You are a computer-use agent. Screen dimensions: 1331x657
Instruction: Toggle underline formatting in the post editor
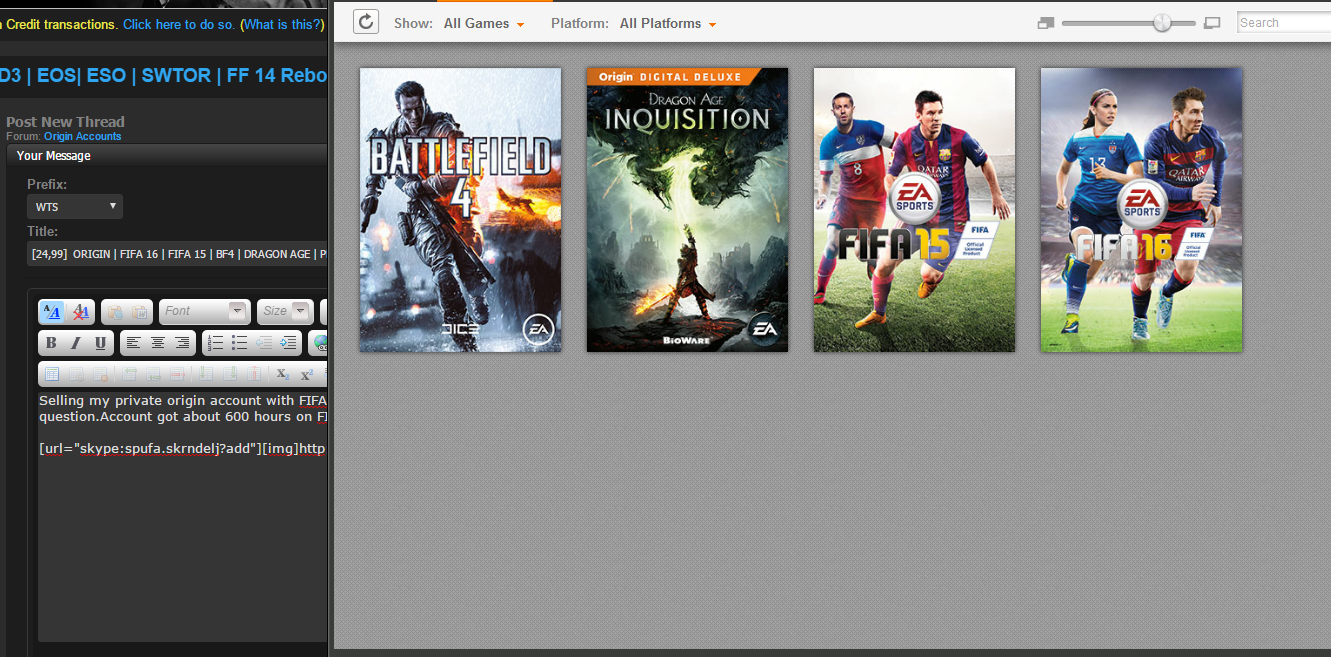(x=100, y=343)
